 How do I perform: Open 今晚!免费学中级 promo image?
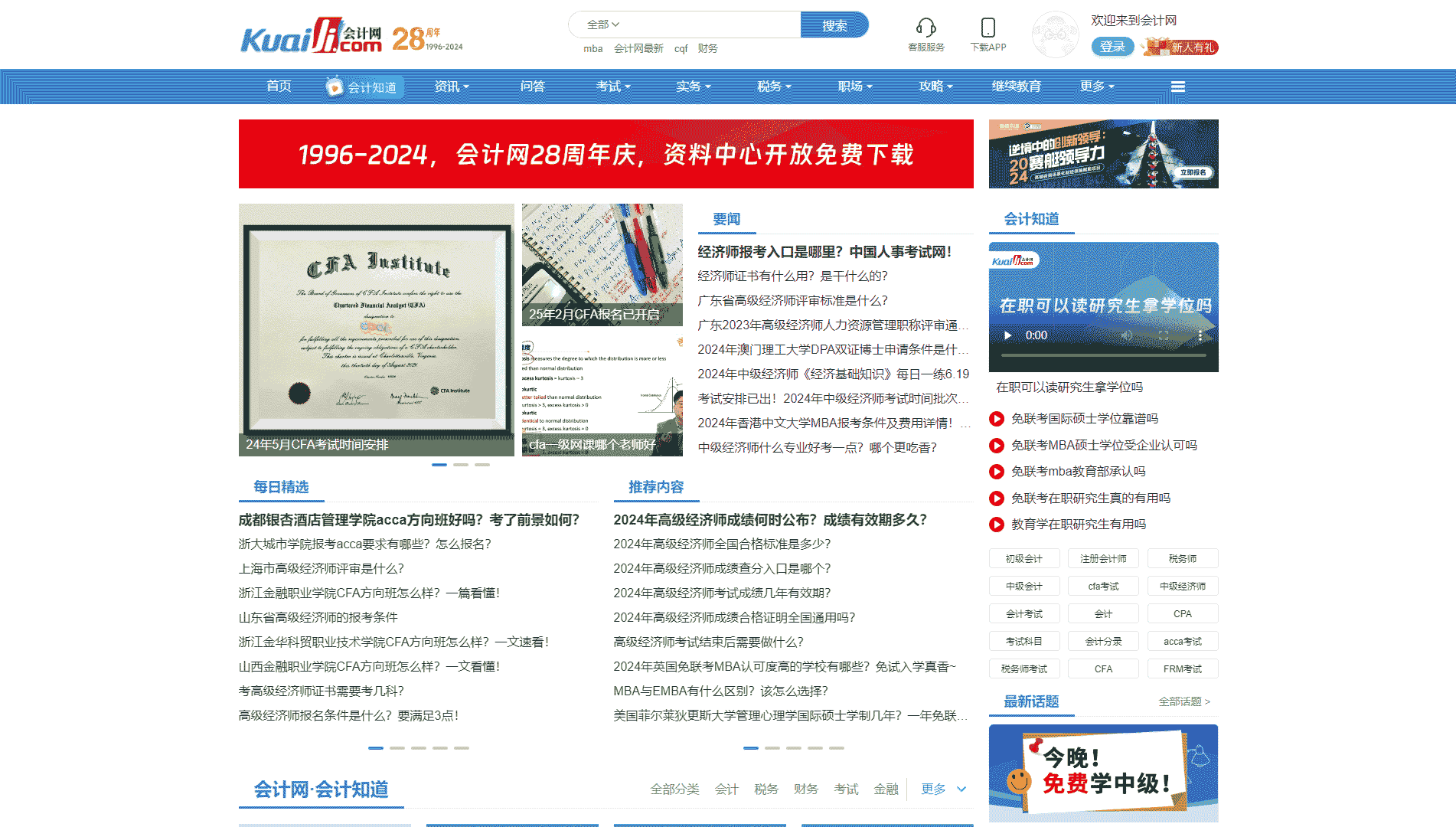coord(1103,773)
